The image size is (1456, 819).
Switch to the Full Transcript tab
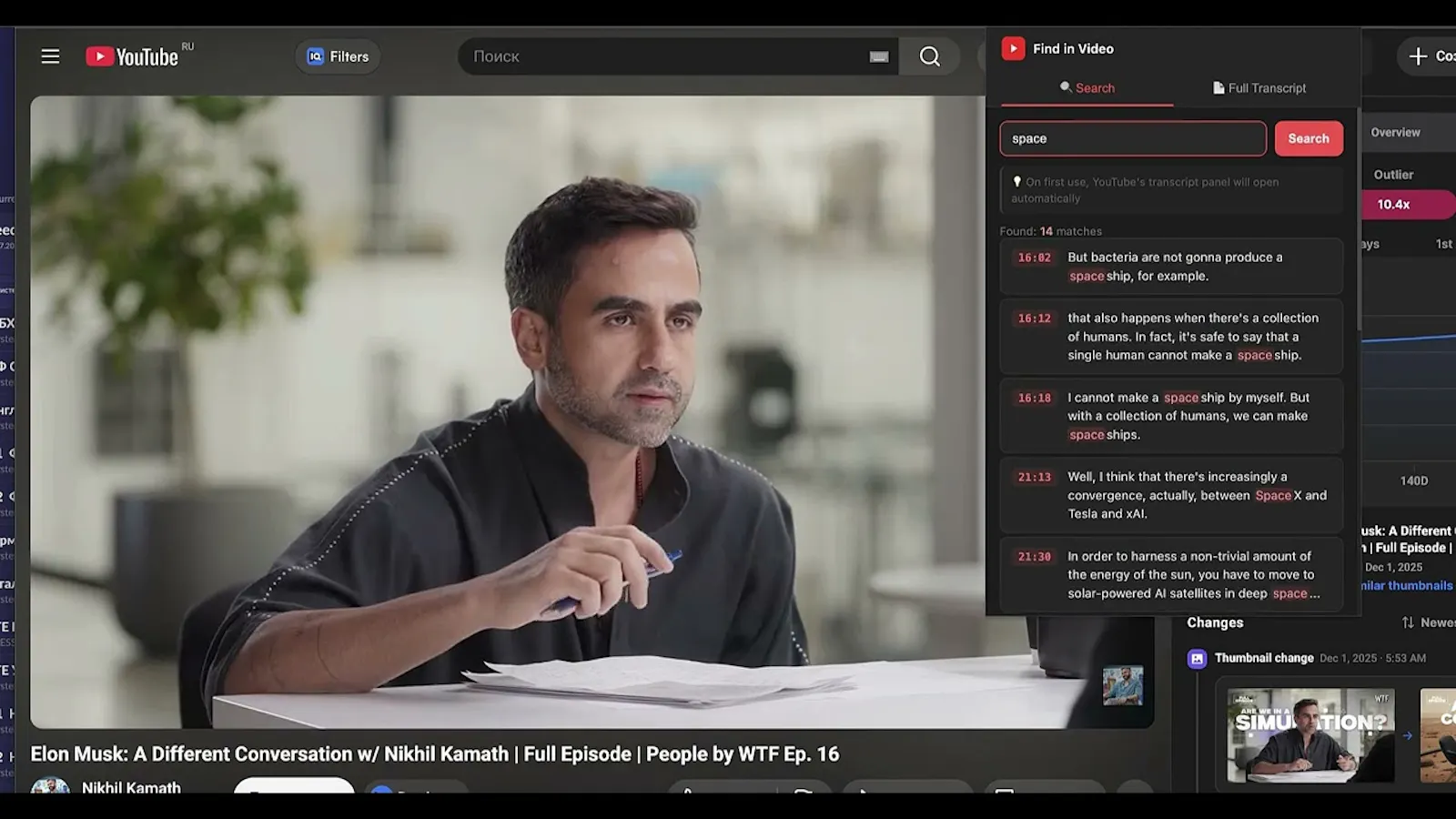pyautogui.click(x=1259, y=88)
